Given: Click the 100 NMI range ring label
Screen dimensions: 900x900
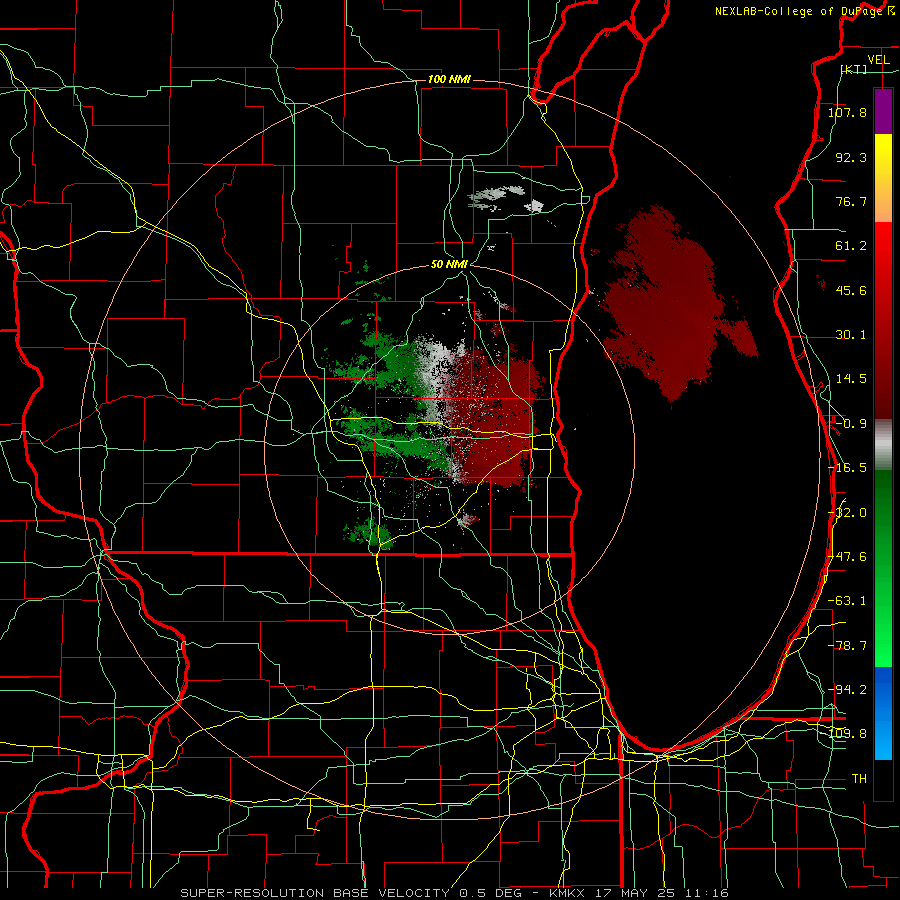Looking at the screenshot, I should point(449,79).
